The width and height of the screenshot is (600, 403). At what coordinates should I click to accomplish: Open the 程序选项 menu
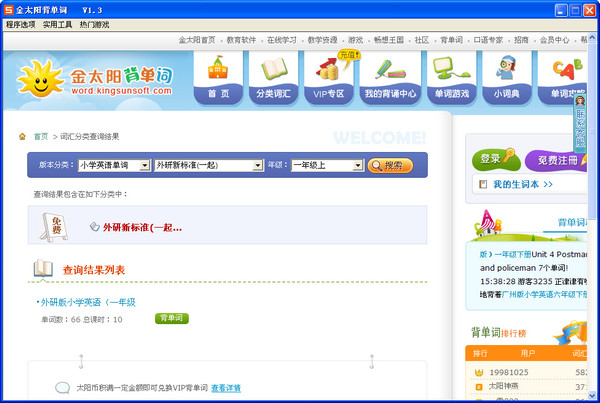pos(21,25)
